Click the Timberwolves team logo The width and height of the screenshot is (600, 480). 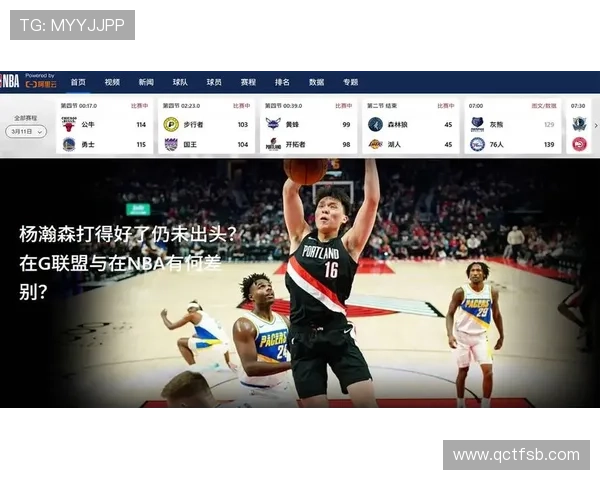pyautogui.click(x=375, y=124)
